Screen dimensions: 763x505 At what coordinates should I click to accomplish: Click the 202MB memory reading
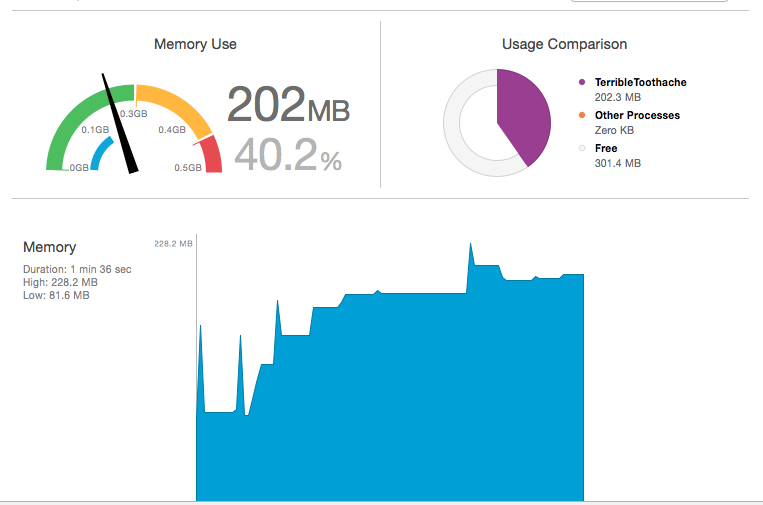coord(288,104)
